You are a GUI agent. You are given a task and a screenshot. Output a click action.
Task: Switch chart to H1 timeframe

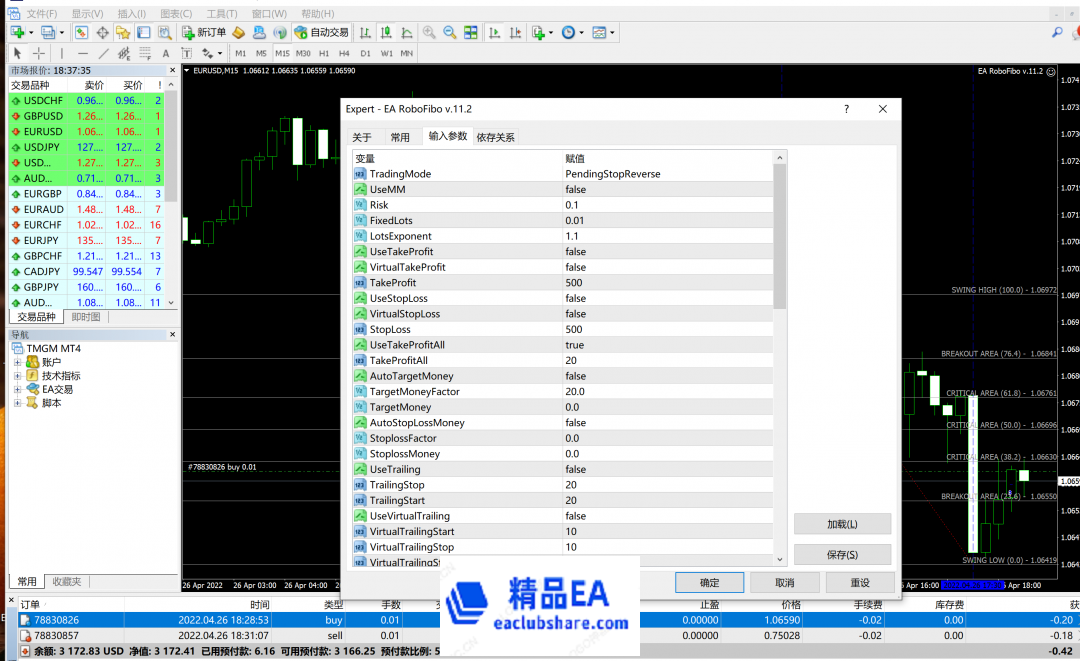tap(322, 53)
